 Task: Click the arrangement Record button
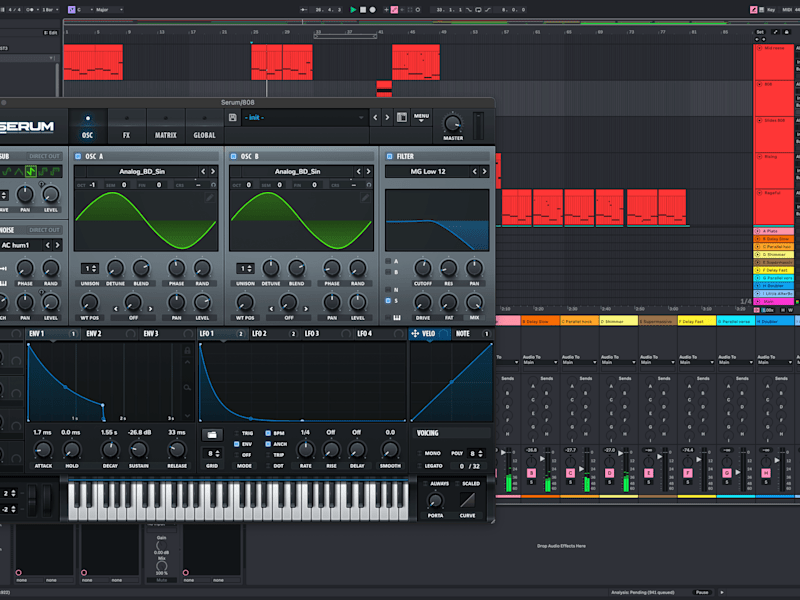pyautogui.click(x=372, y=10)
